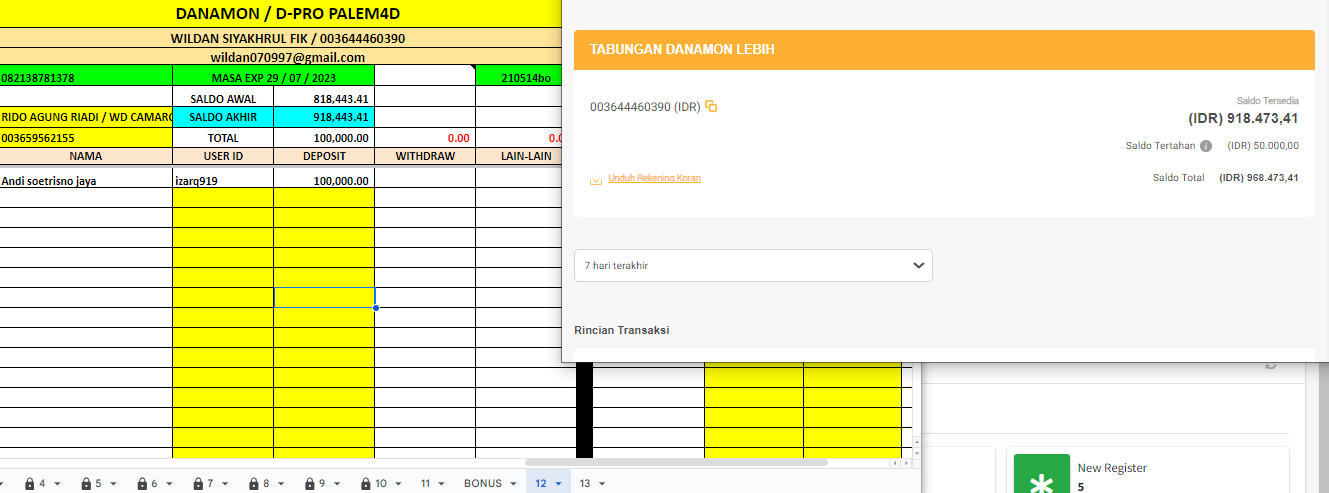This screenshot has width=1329, height=493.
Task: Switch to sheet tab 13
Action: (x=586, y=484)
